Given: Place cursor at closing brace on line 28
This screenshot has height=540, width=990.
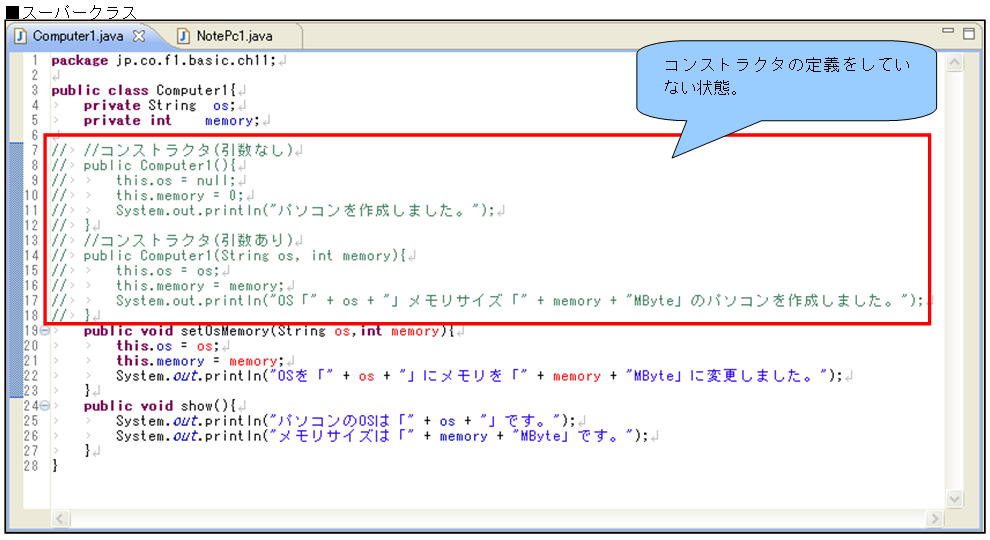Looking at the screenshot, I should pyautogui.click(x=56, y=466).
